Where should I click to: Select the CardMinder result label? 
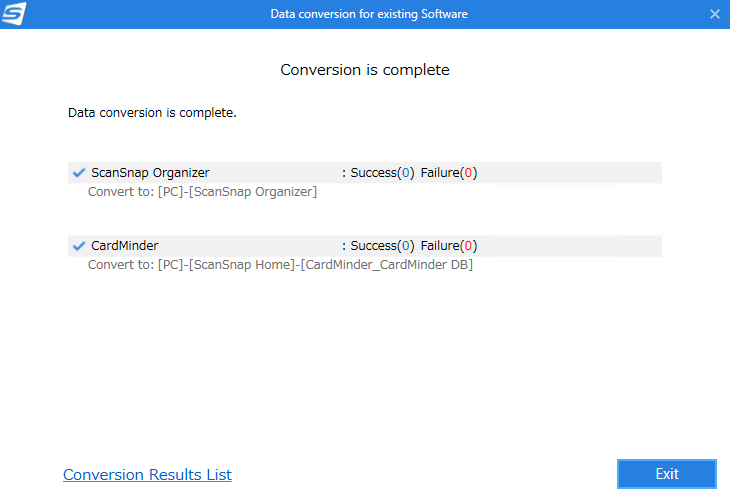124,245
